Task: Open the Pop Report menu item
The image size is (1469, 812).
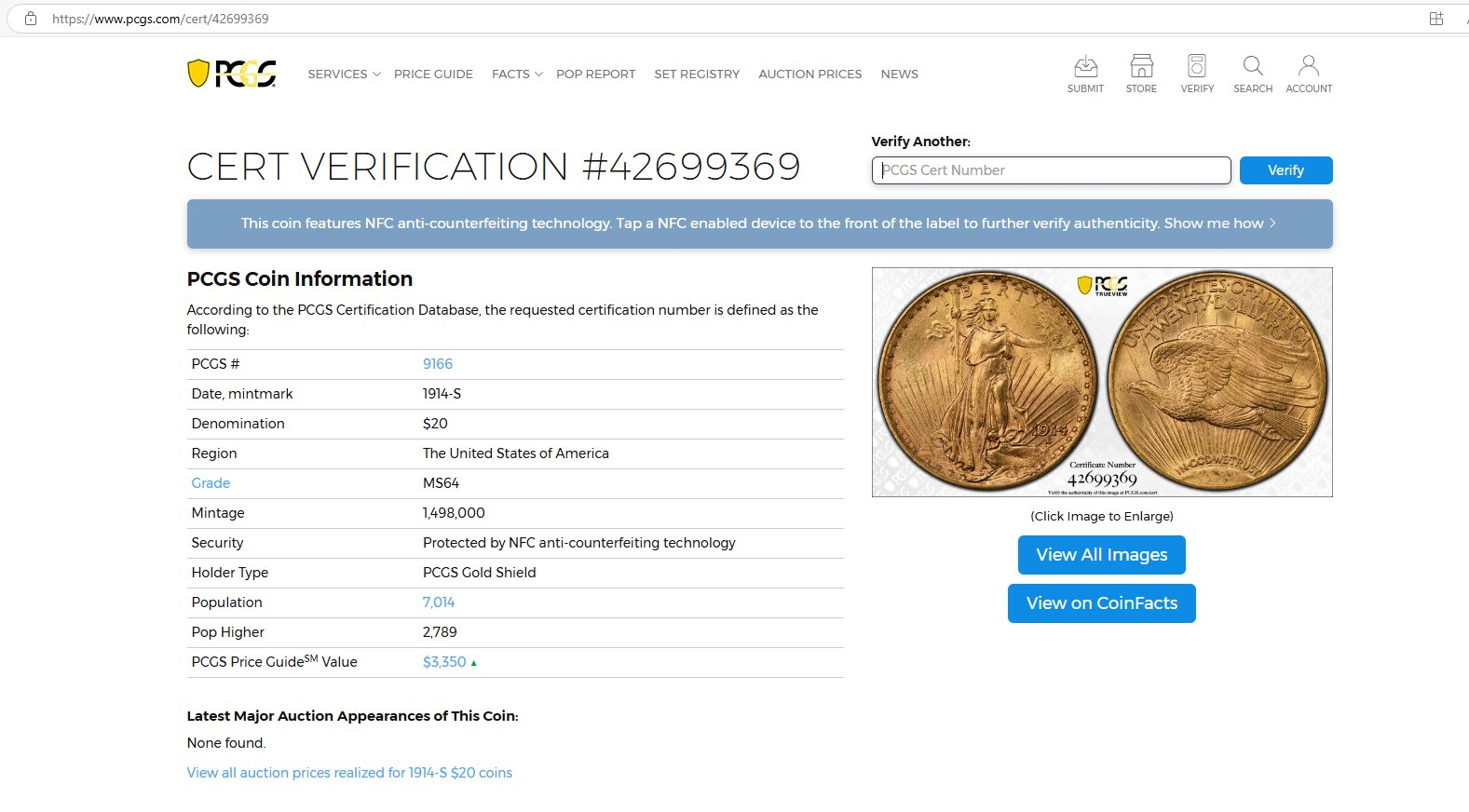Action: point(595,74)
